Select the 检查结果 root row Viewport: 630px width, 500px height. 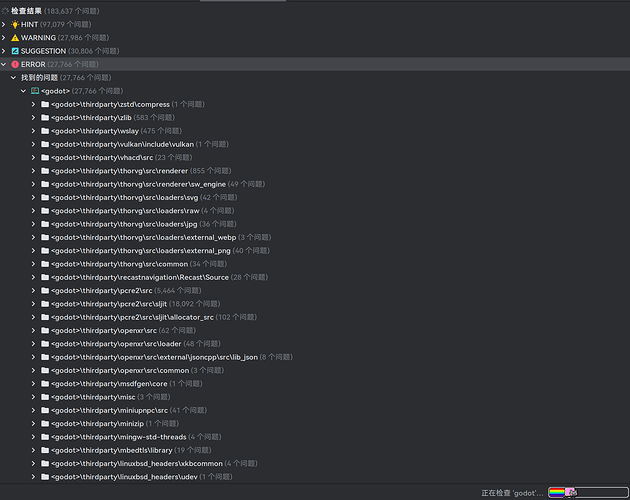[x=315, y=11]
